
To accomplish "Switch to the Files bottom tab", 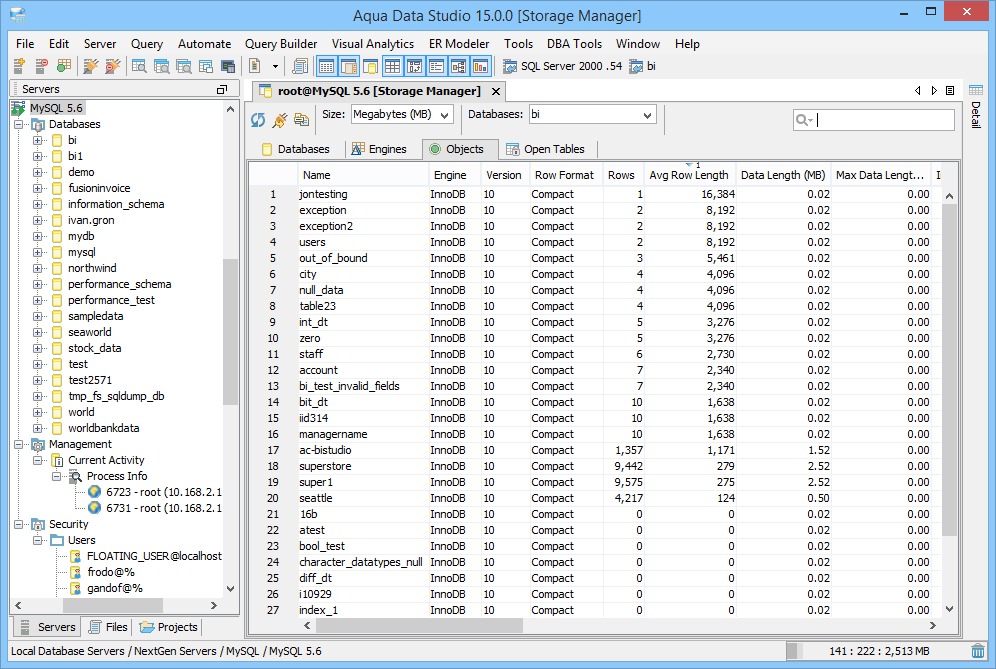I will (108, 627).
